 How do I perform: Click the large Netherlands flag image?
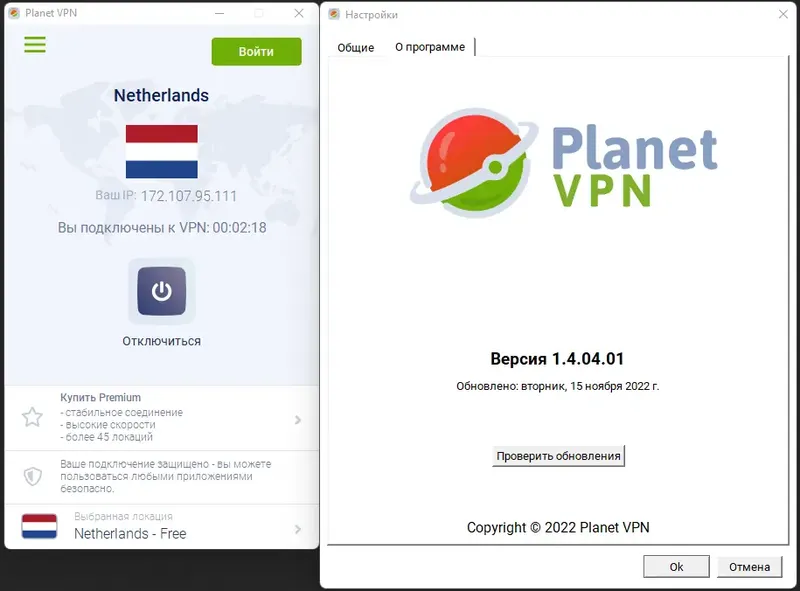click(162, 152)
